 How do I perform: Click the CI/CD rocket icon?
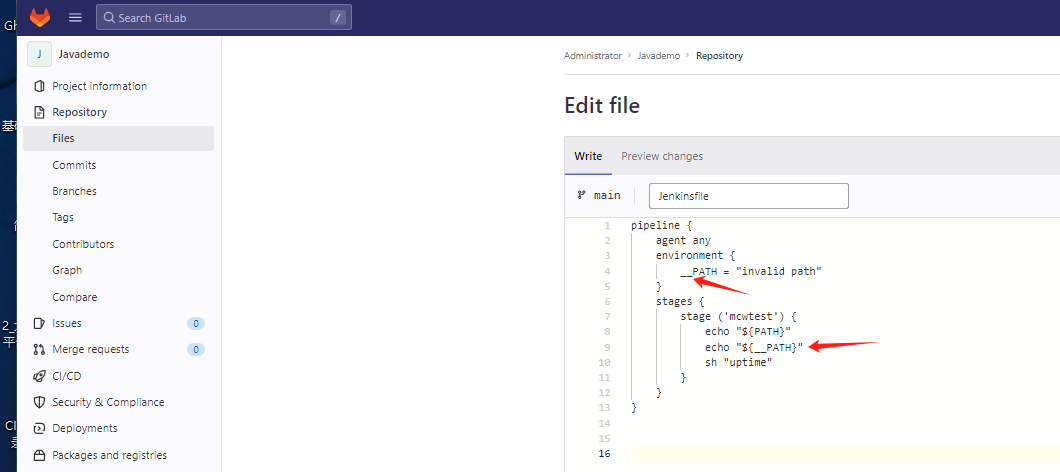click(40, 376)
